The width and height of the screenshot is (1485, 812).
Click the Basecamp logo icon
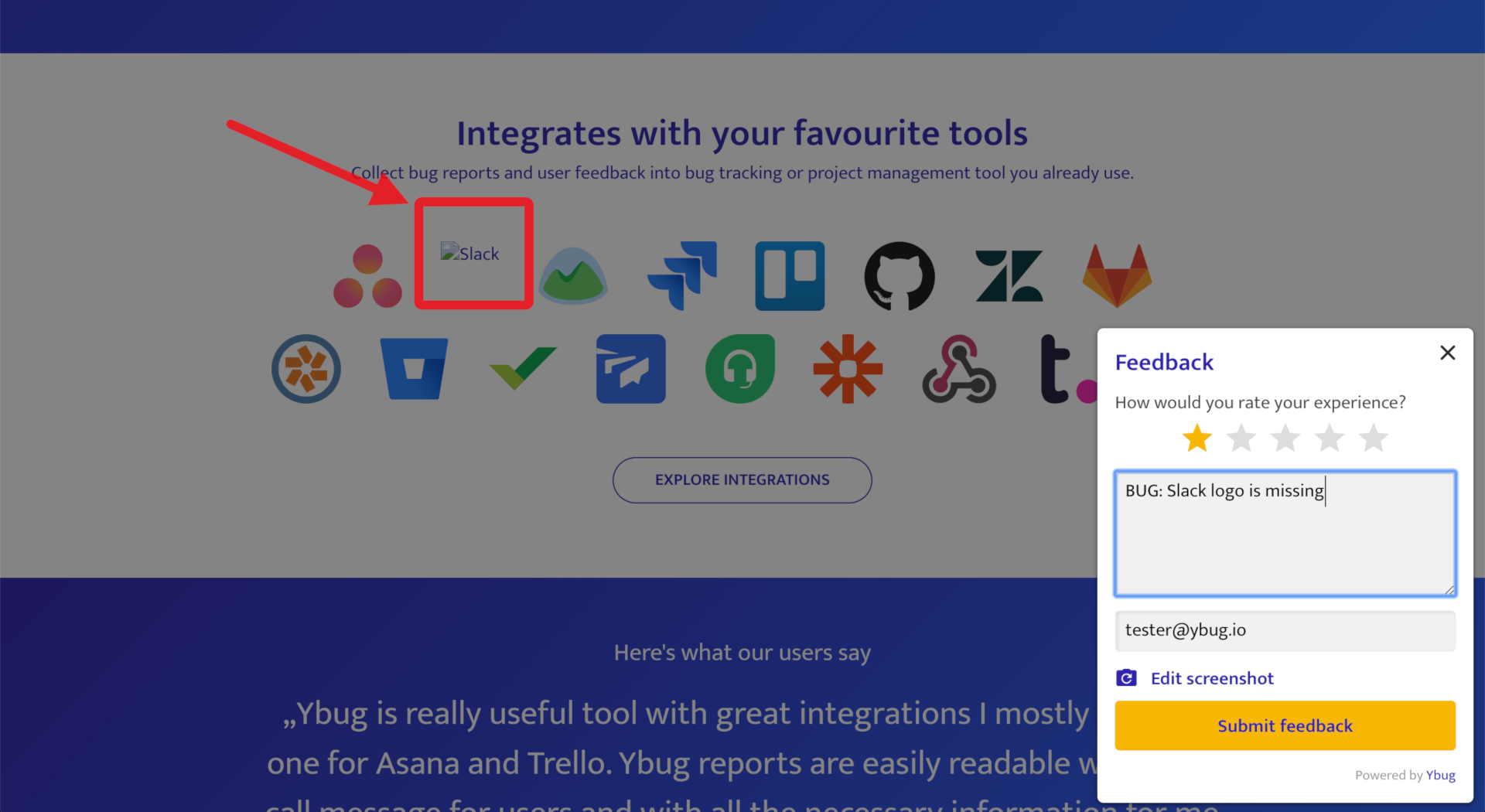573,276
